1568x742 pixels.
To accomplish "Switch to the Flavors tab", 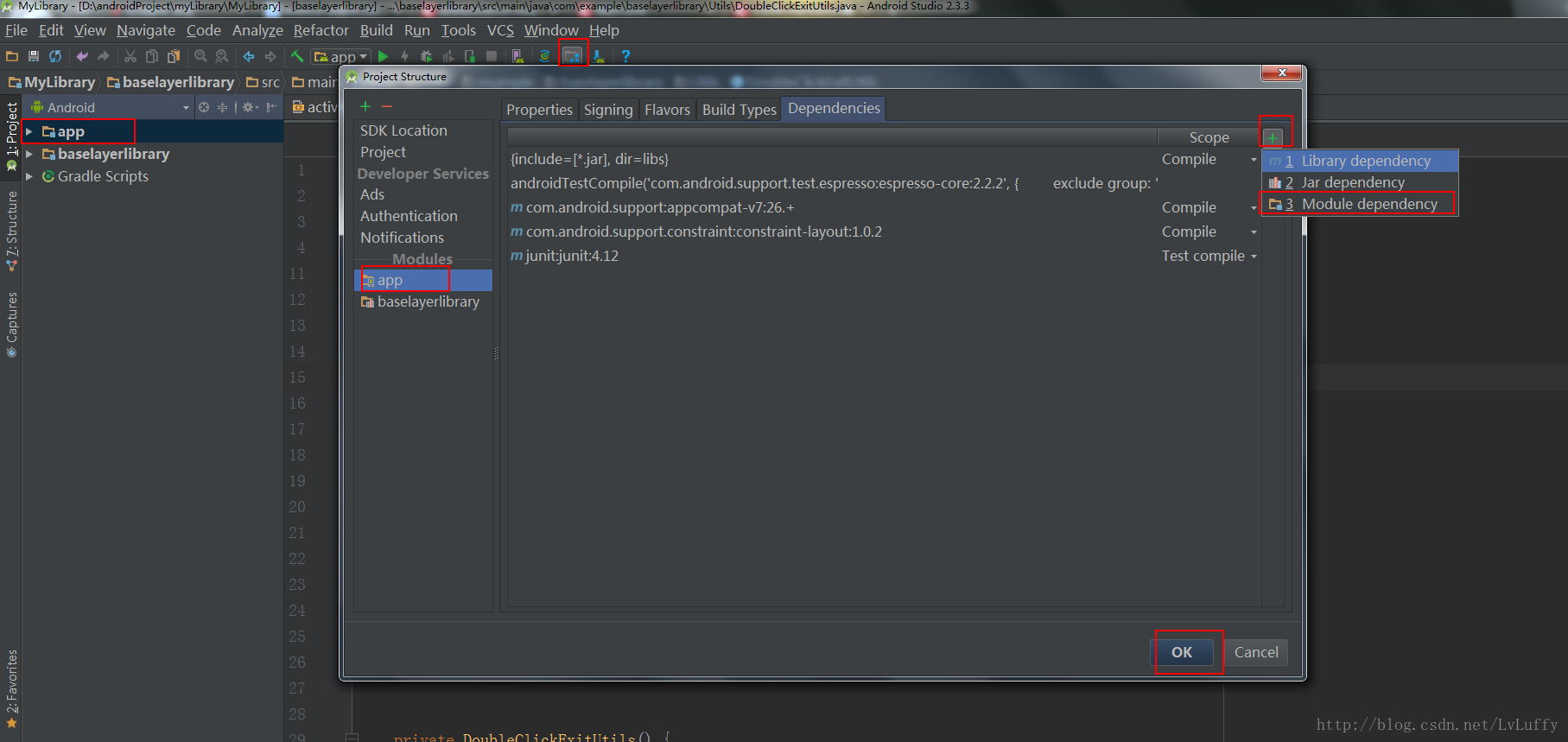I will [x=667, y=110].
